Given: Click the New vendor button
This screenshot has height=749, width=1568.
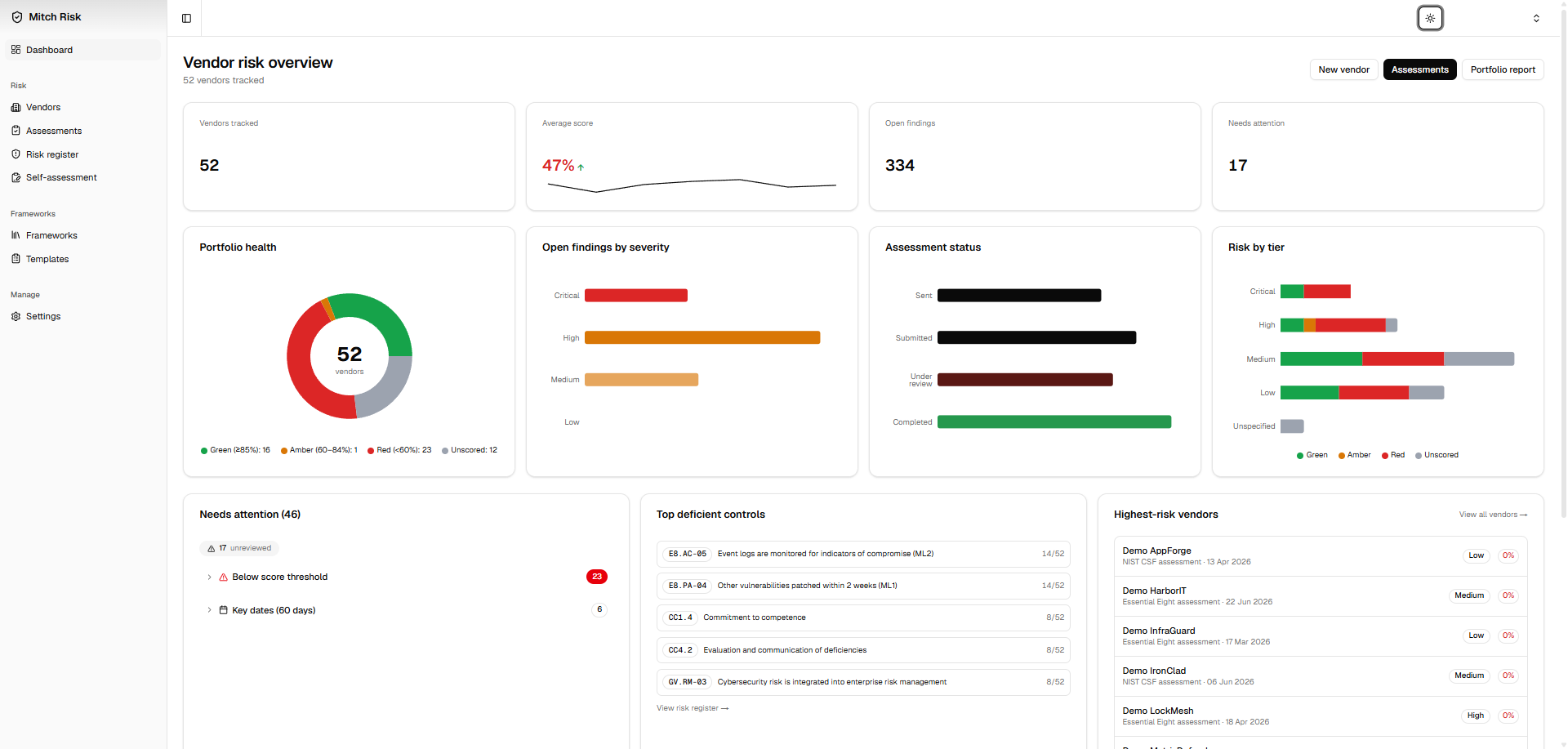Looking at the screenshot, I should coord(1343,69).
